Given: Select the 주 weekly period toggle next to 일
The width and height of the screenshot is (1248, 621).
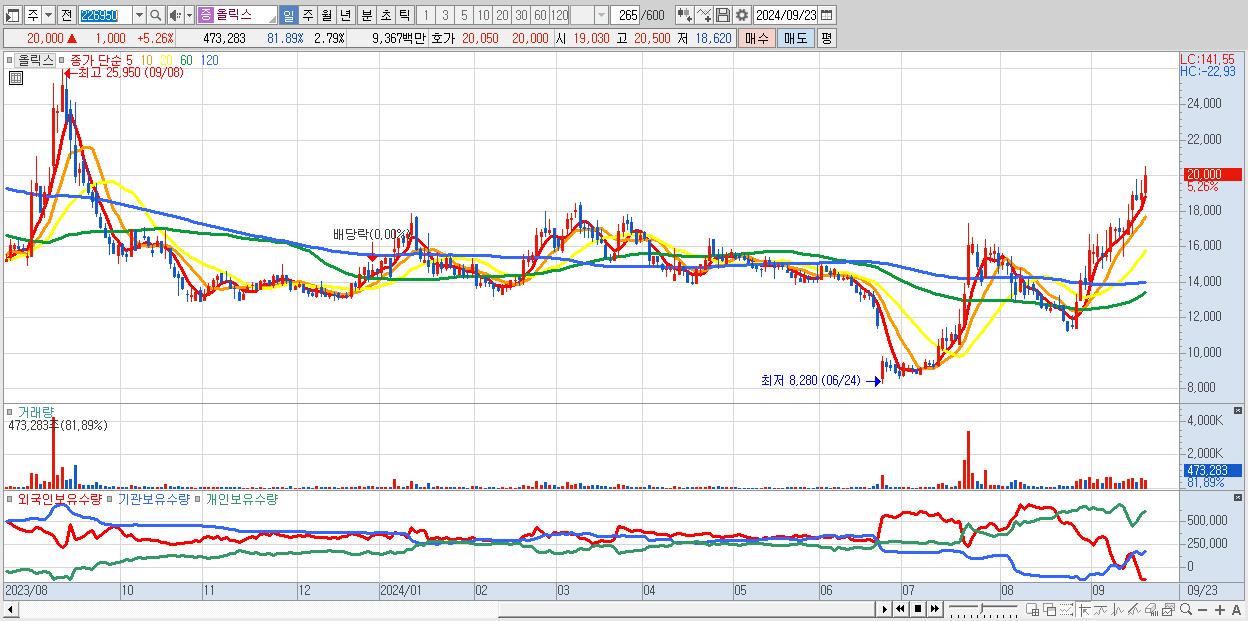Looking at the screenshot, I should 307,15.
